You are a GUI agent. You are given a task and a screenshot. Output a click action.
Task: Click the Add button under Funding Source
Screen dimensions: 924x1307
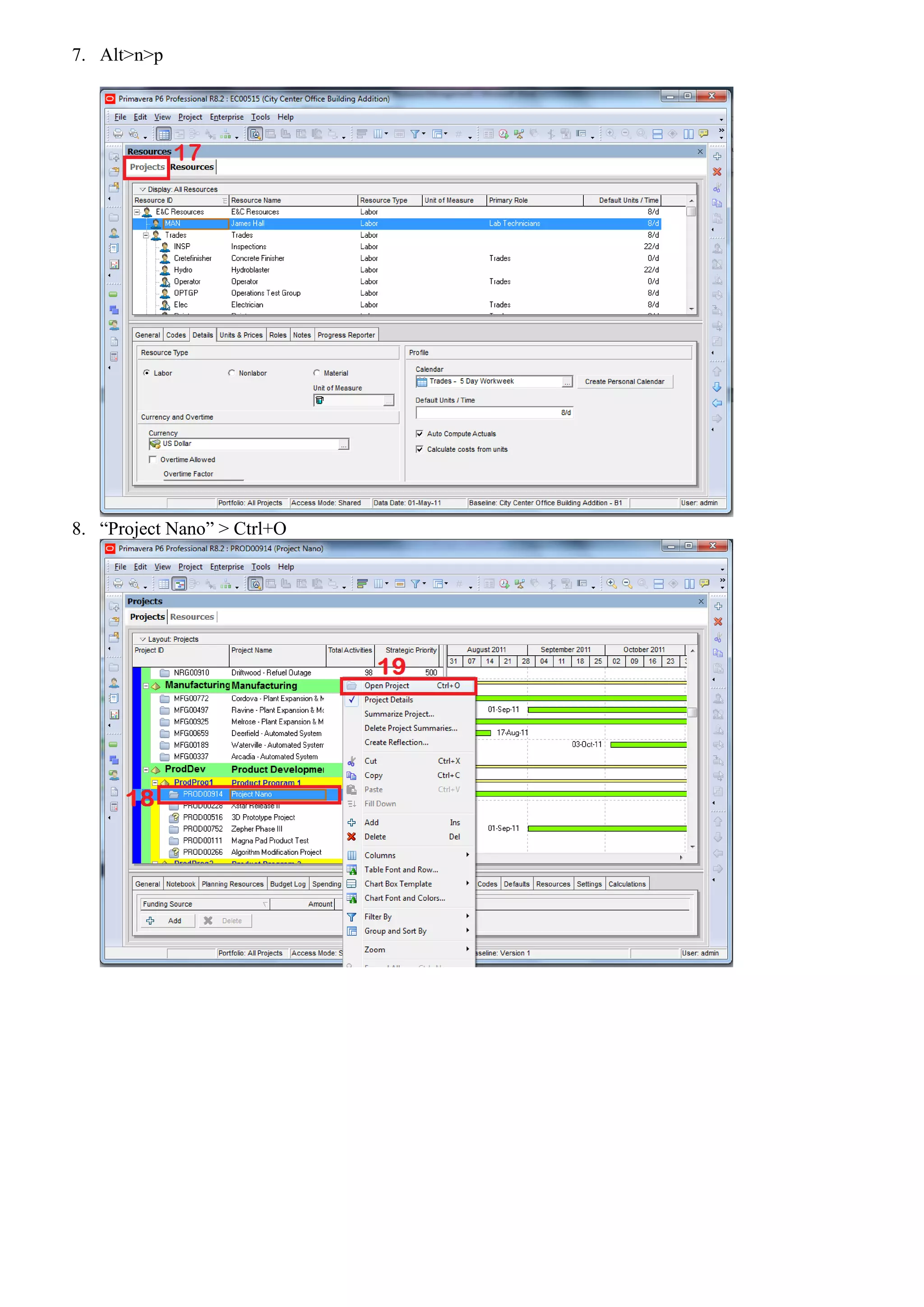tap(167, 921)
